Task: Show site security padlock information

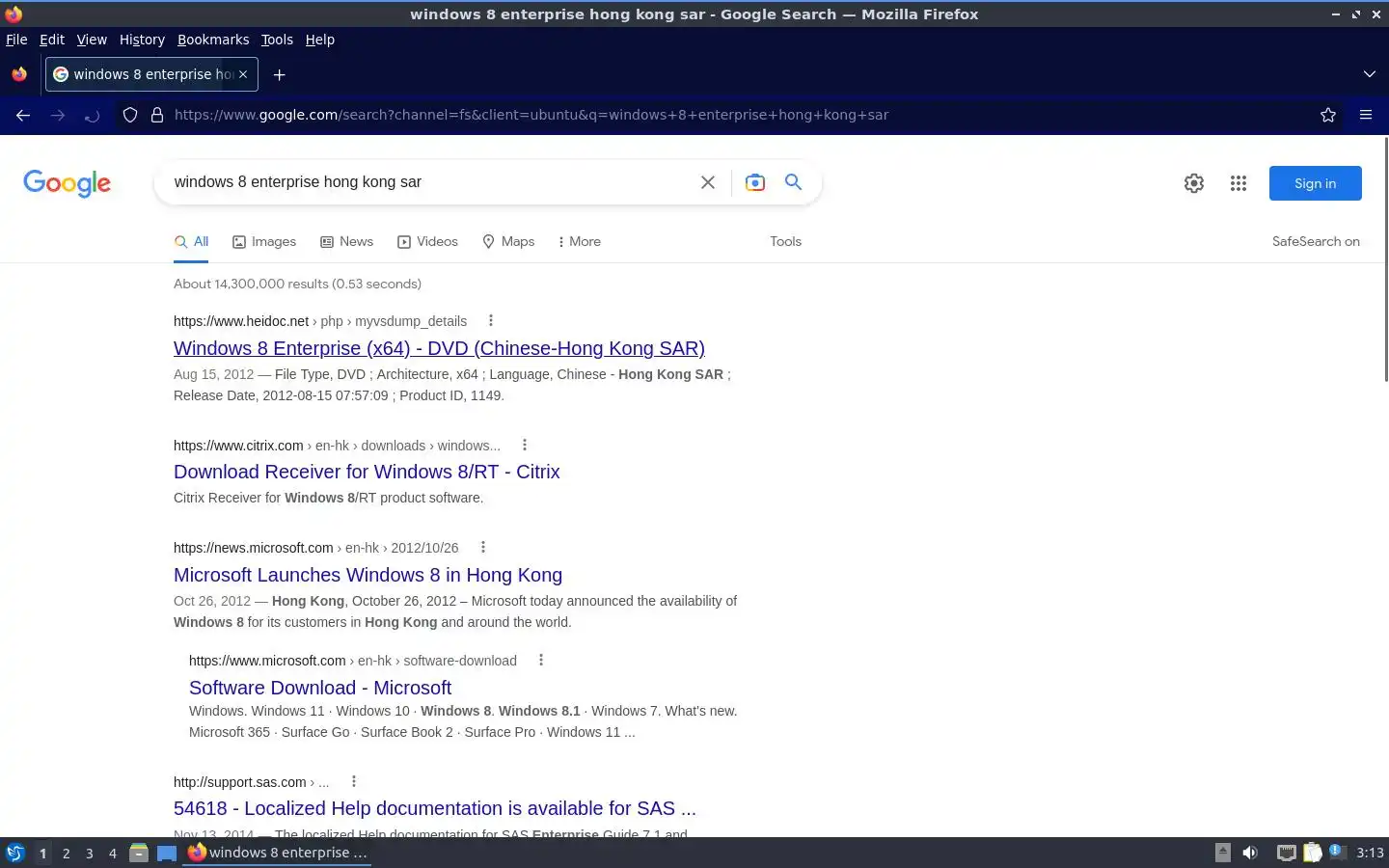Action: [x=157, y=115]
